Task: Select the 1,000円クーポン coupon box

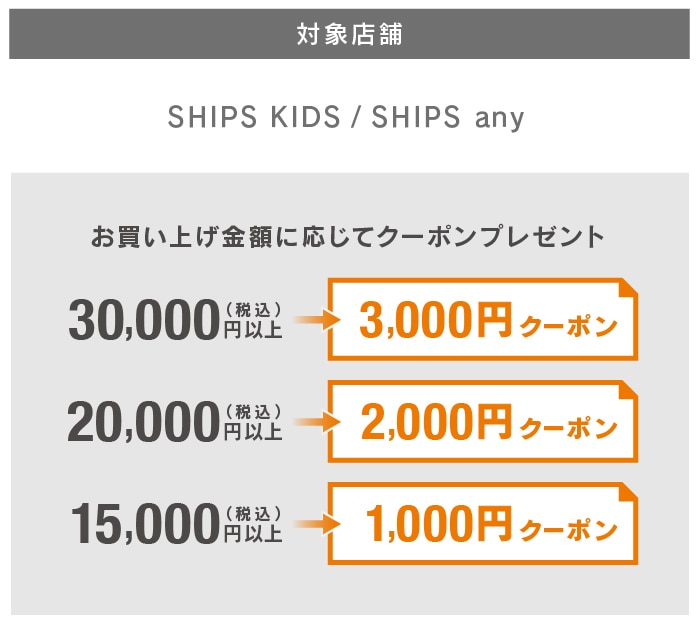Action: click(482, 524)
